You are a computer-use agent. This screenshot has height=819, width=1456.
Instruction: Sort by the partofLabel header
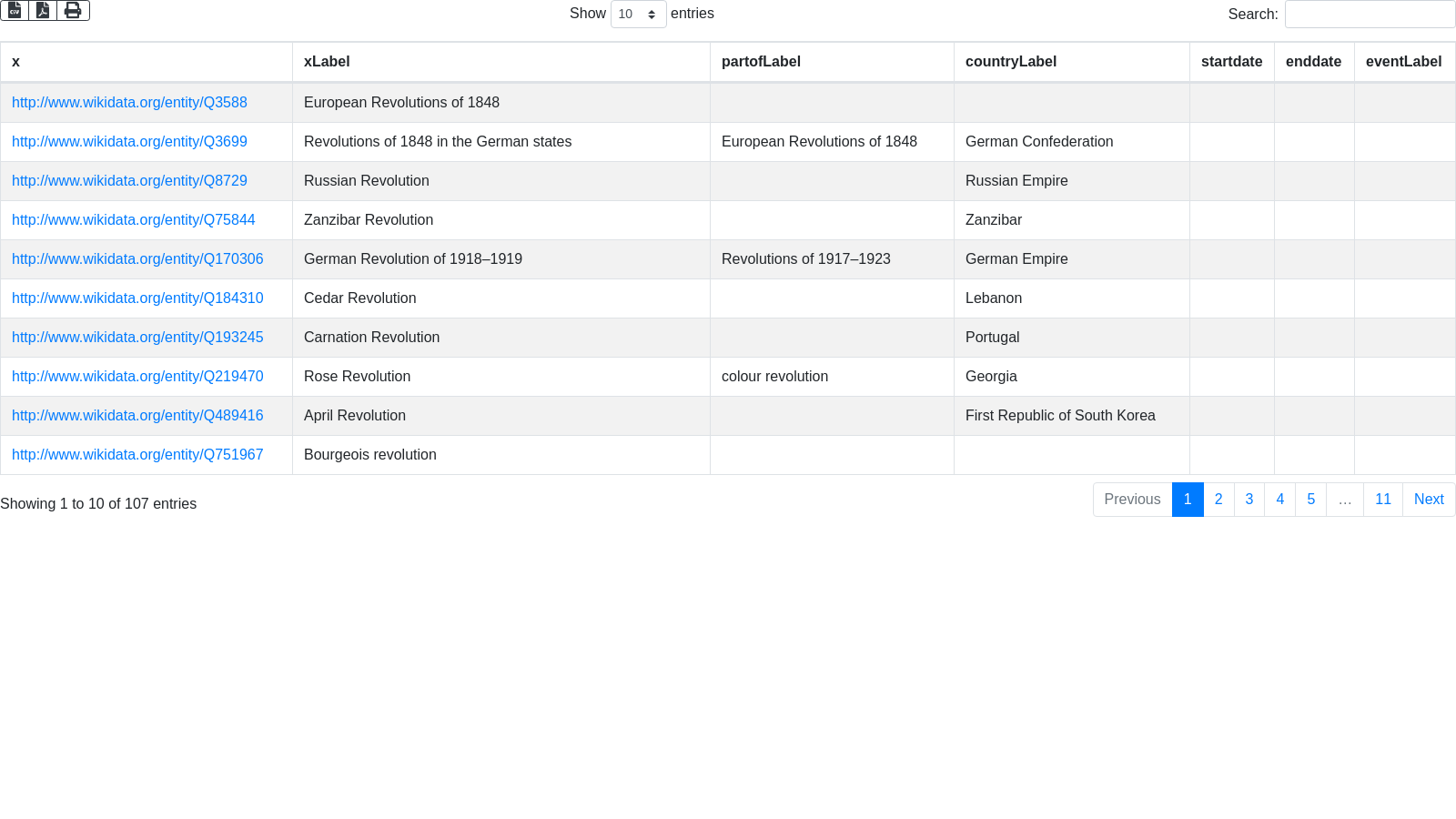(761, 62)
